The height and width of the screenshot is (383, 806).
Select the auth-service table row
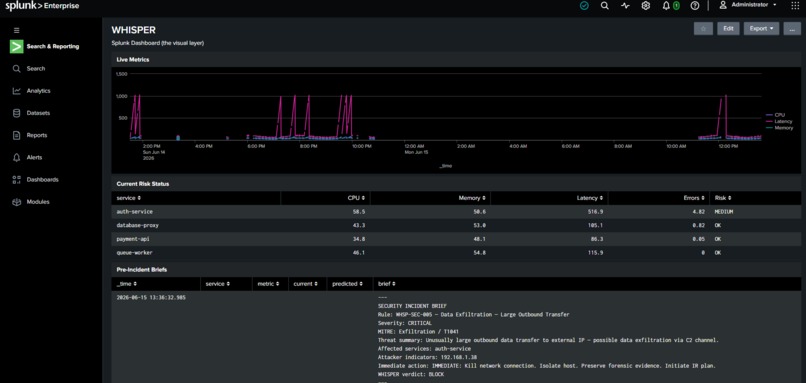pos(456,212)
